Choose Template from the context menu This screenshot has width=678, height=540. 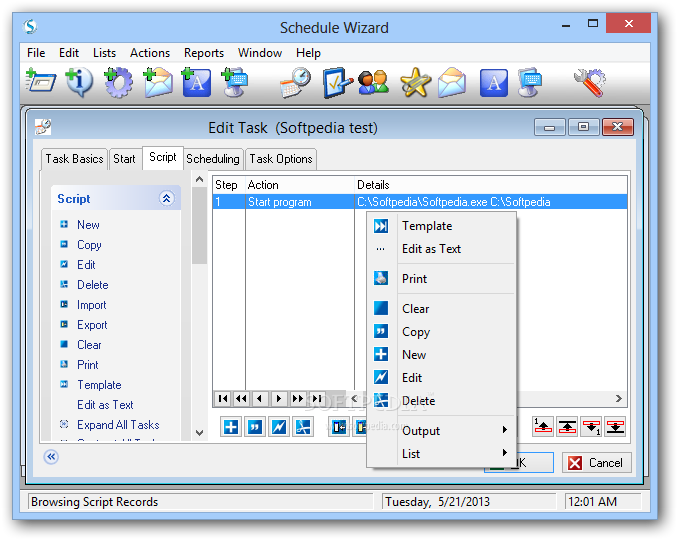tap(441, 226)
